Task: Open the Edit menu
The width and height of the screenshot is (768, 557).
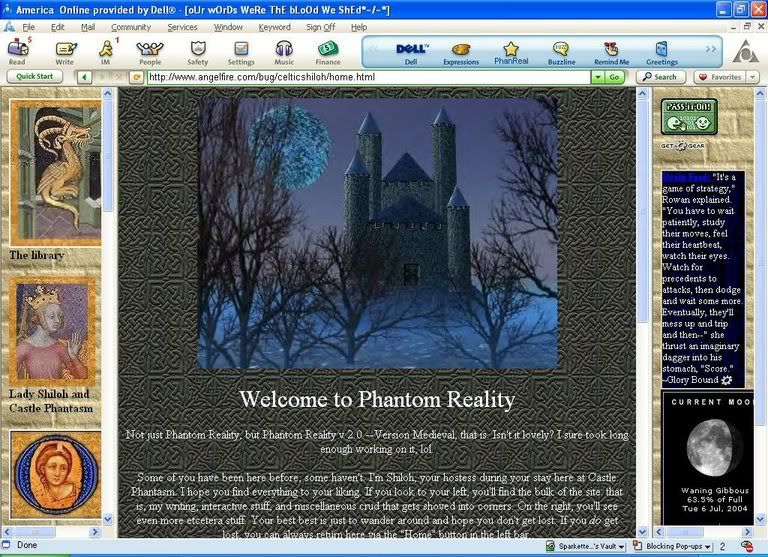Action: (x=58, y=27)
